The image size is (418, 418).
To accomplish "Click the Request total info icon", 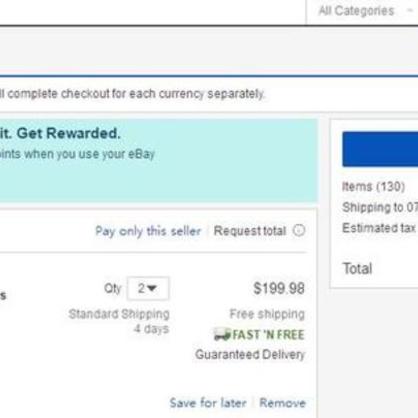I will (299, 230).
